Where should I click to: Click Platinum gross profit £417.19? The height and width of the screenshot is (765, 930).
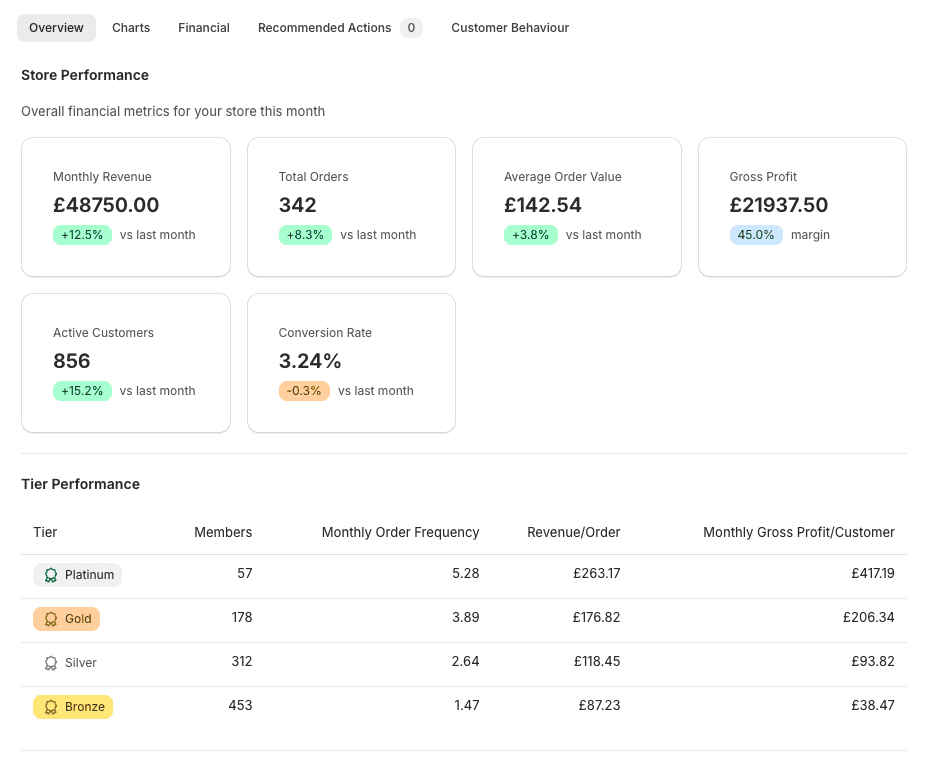(x=873, y=573)
